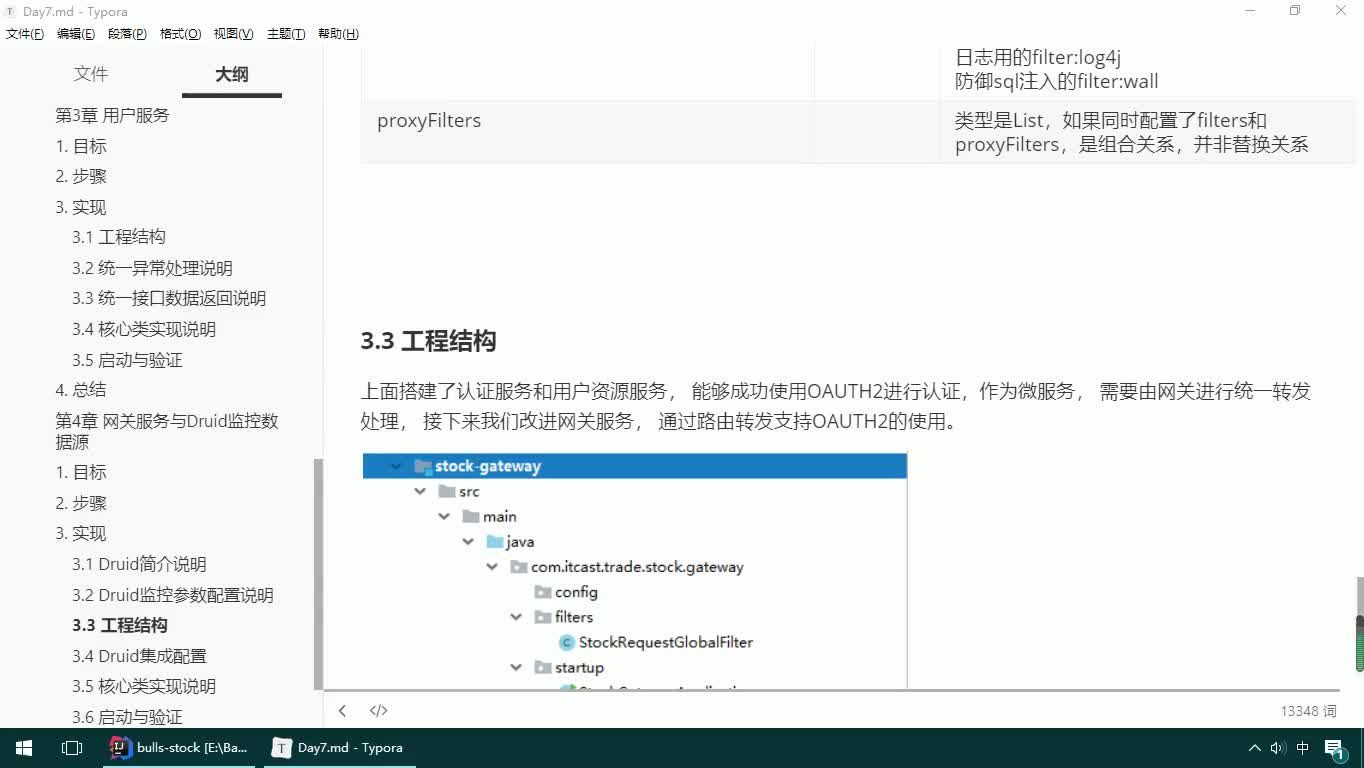The height and width of the screenshot is (768, 1364).
Task: Switch to source code mode icon
Action: click(x=378, y=711)
